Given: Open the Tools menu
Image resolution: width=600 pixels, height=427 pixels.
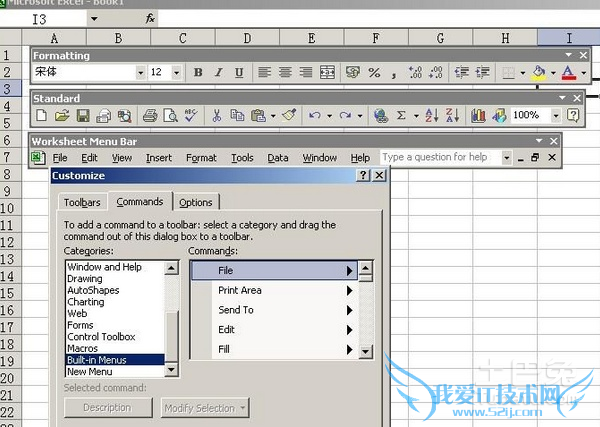Looking at the screenshot, I should [242, 158].
